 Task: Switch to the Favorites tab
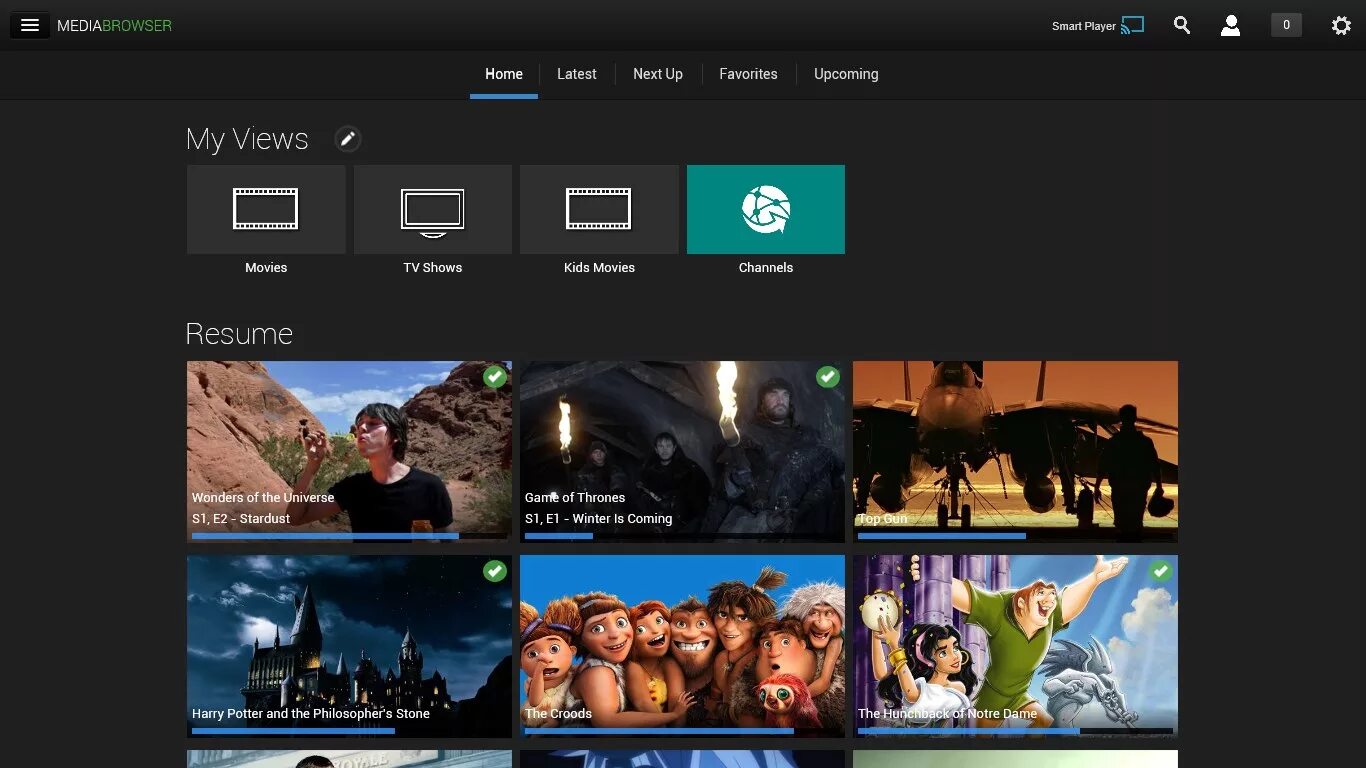(748, 74)
